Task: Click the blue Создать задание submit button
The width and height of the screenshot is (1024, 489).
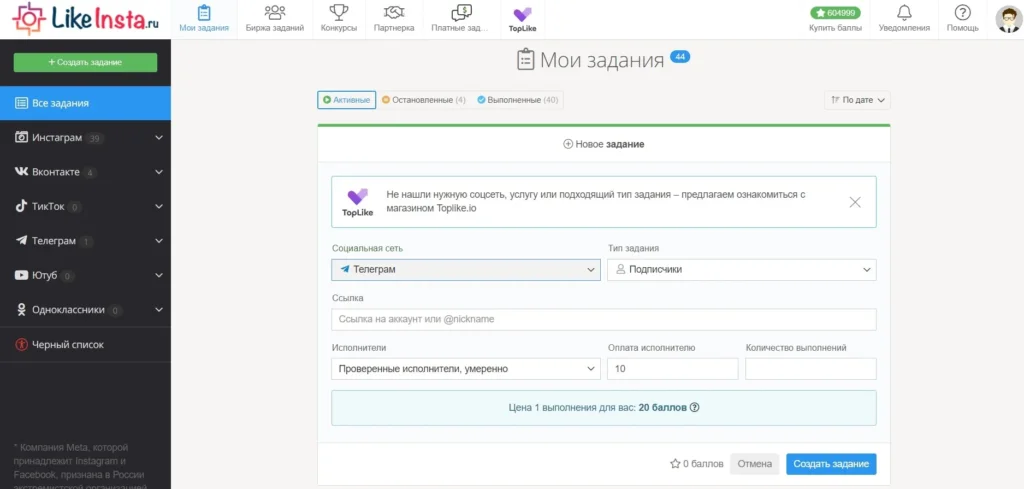Action: point(831,464)
